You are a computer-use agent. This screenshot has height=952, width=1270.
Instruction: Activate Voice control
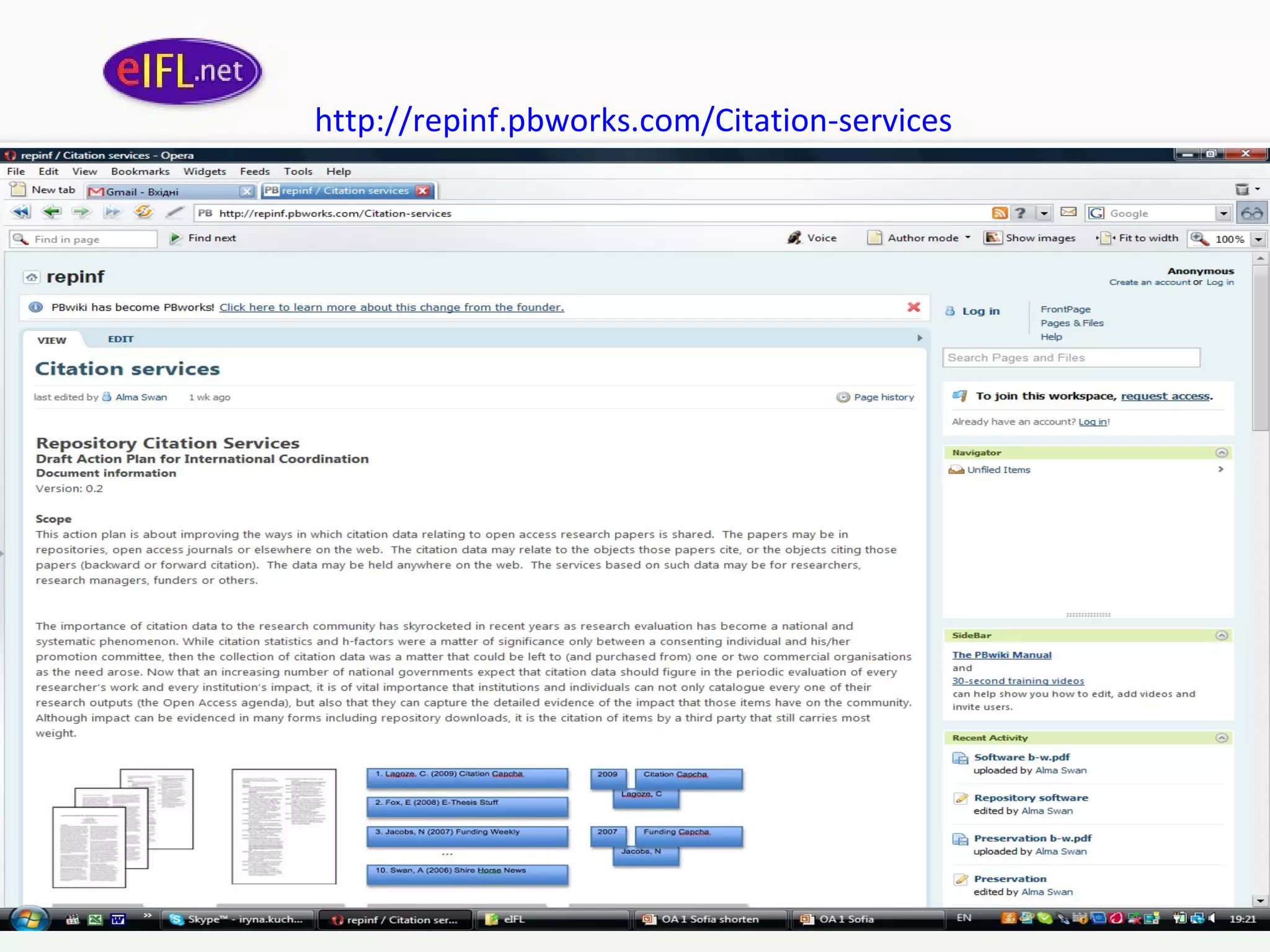click(x=812, y=238)
